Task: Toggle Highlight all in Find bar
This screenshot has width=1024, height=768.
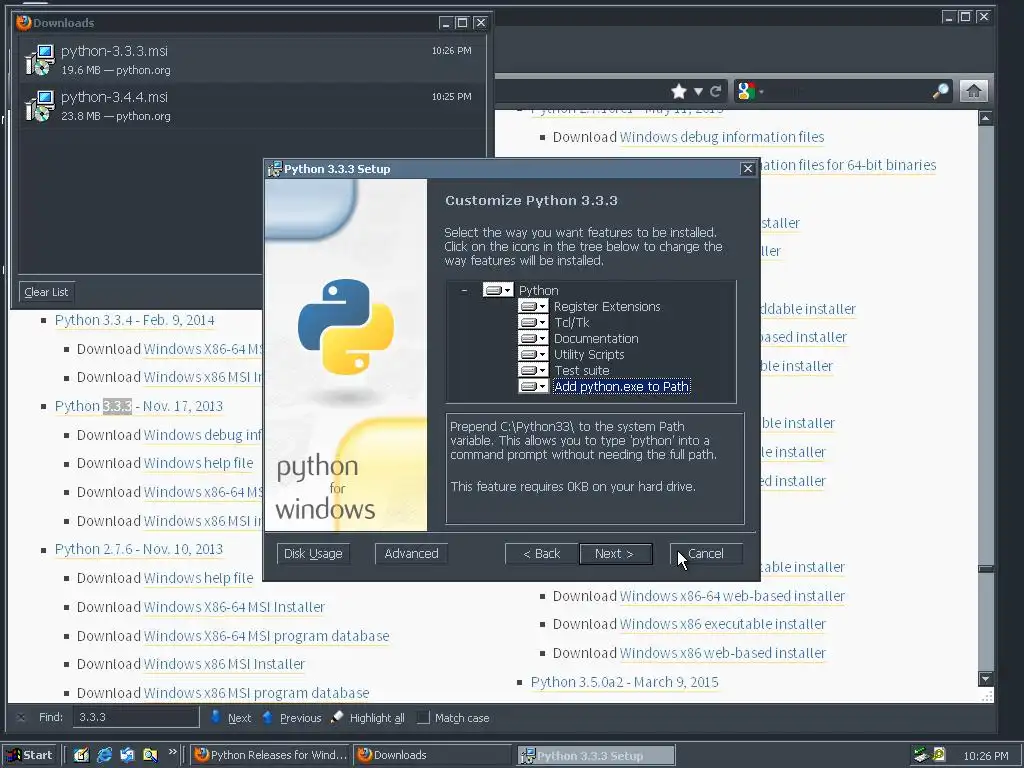Action: (x=368, y=717)
